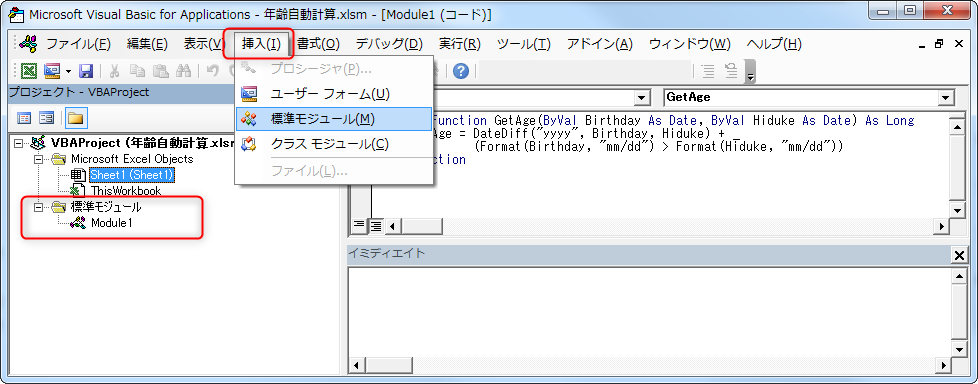Choose ユーザー フォーム(U) from the insert menu
Image resolution: width=978 pixels, height=384 pixels.
(334, 94)
